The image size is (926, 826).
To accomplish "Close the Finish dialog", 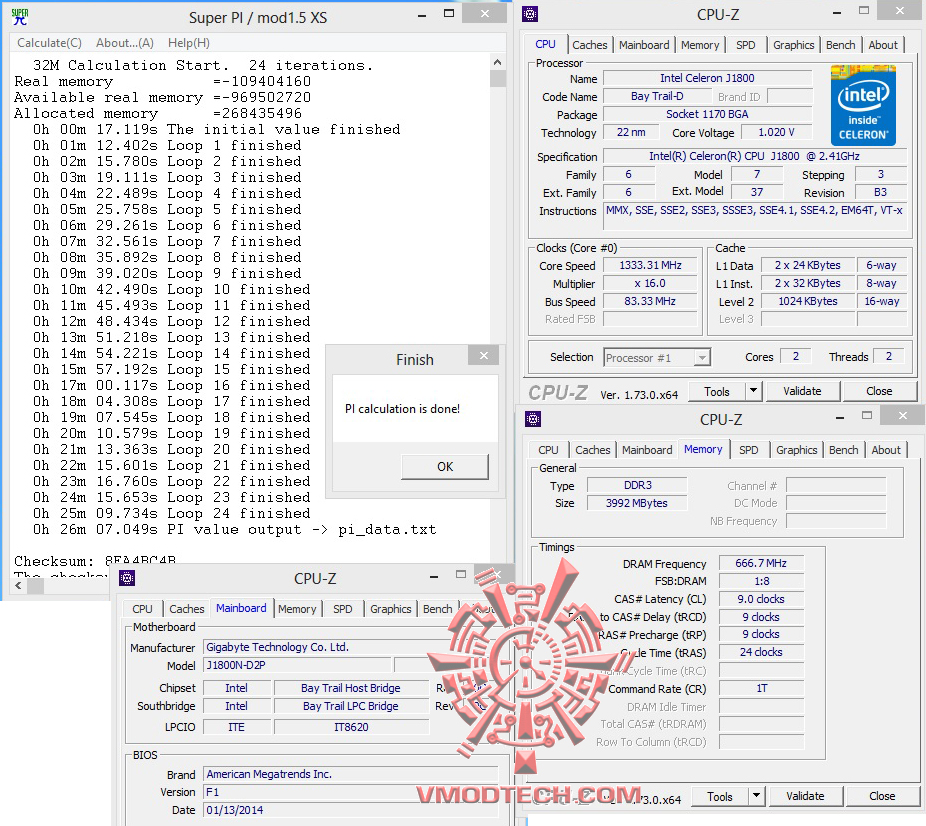I will pos(484,355).
